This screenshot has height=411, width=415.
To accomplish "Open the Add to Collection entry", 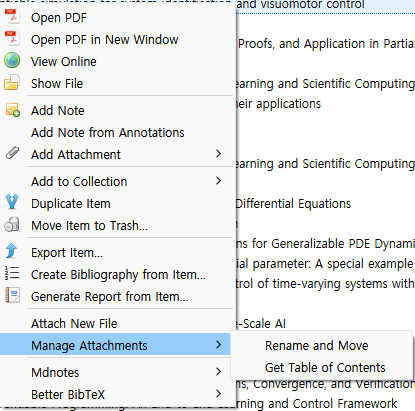I will (118, 182).
